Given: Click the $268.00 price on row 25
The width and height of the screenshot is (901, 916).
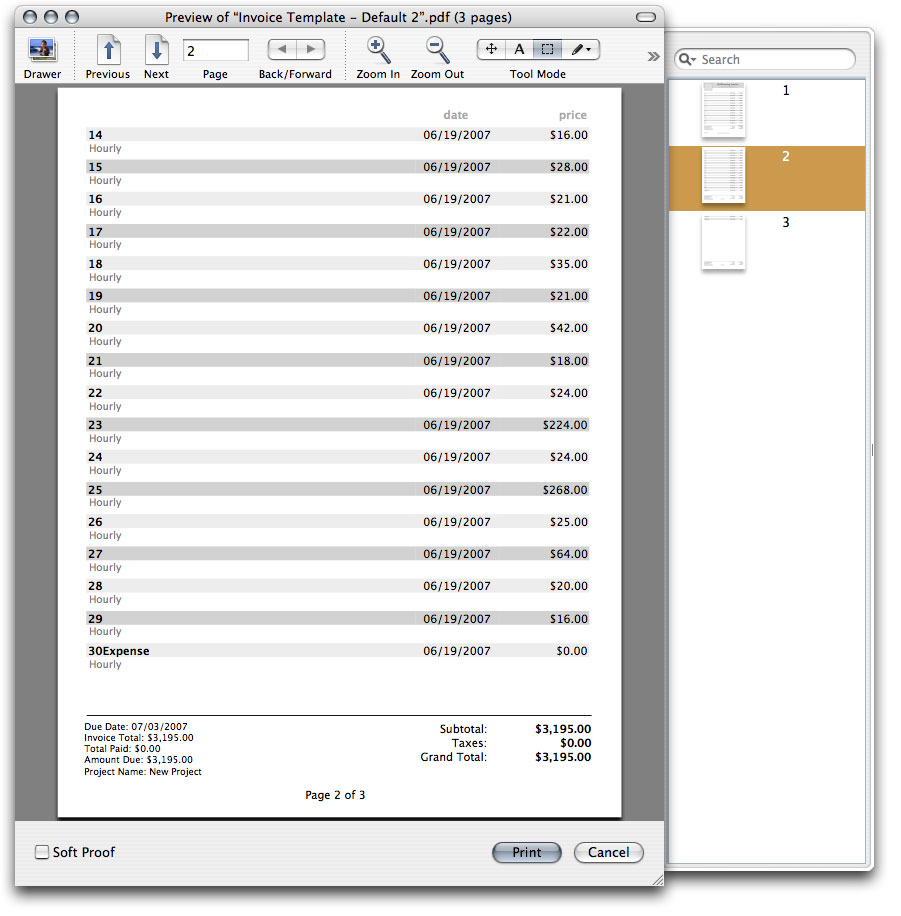Looking at the screenshot, I should pos(565,490).
